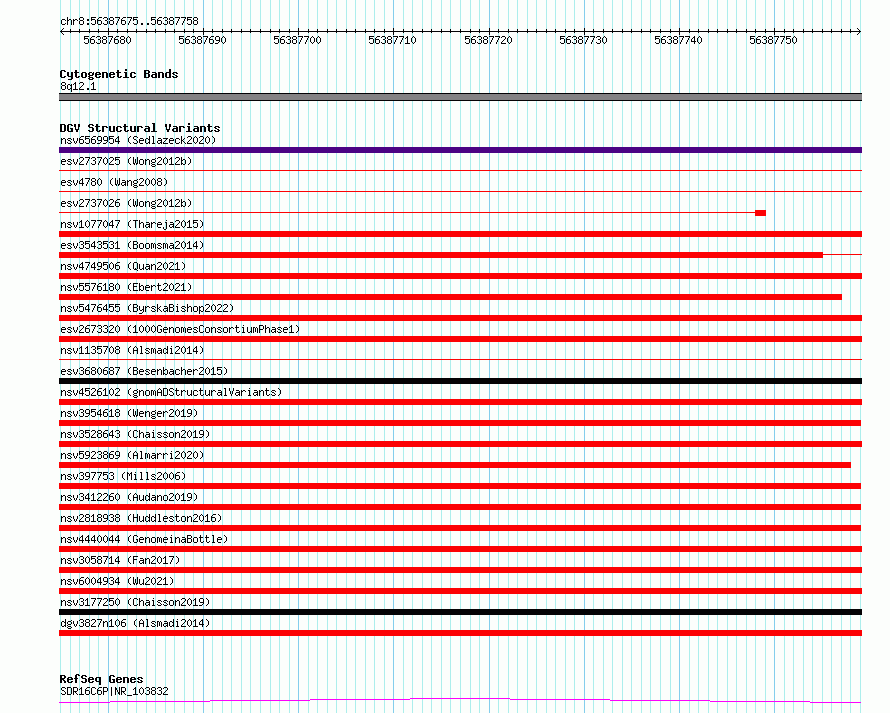Click nsv4526102 (gnomADStructuralVariants) label
The width and height of the screenshot is (890, 713).
pos(171,392)
